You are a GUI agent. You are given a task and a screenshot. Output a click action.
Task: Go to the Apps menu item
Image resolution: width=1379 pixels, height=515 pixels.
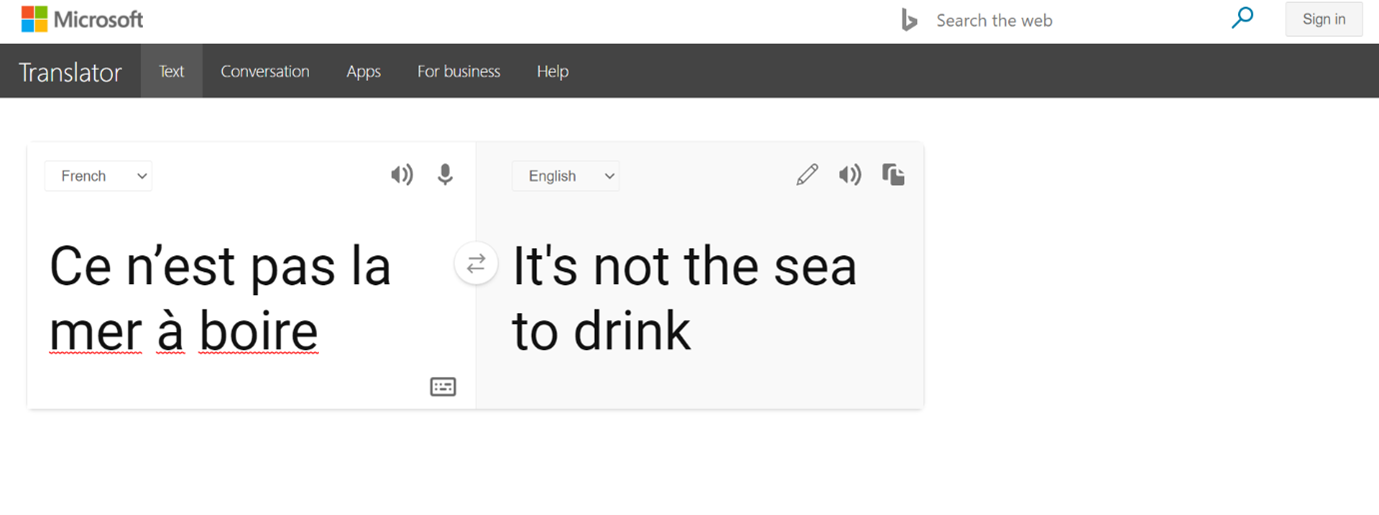tap(363, 71)
